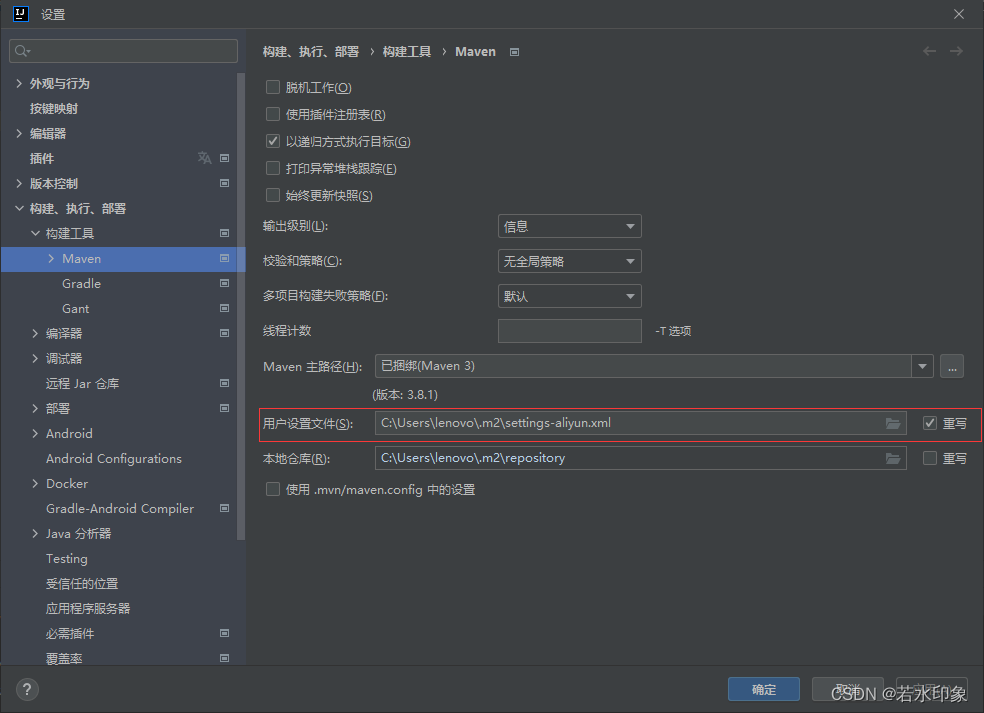Screen dimensions: 984x713
Task: Select Testing settings item
Action: (x=67, y=559)
